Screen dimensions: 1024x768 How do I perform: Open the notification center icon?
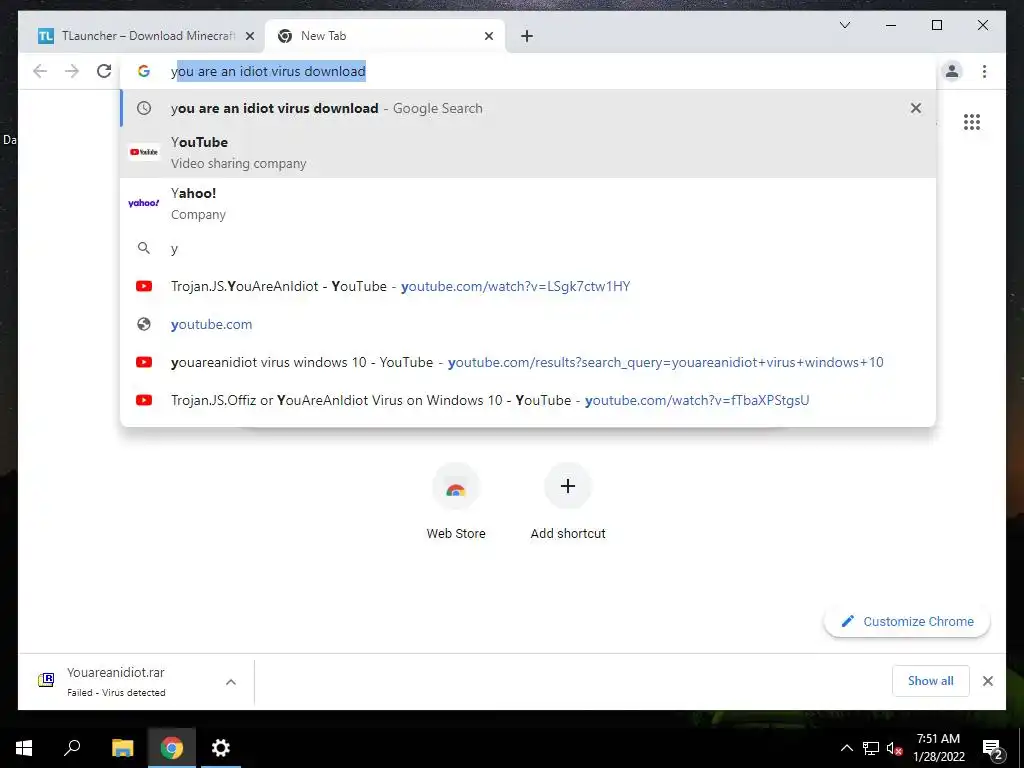coord(993,748)
